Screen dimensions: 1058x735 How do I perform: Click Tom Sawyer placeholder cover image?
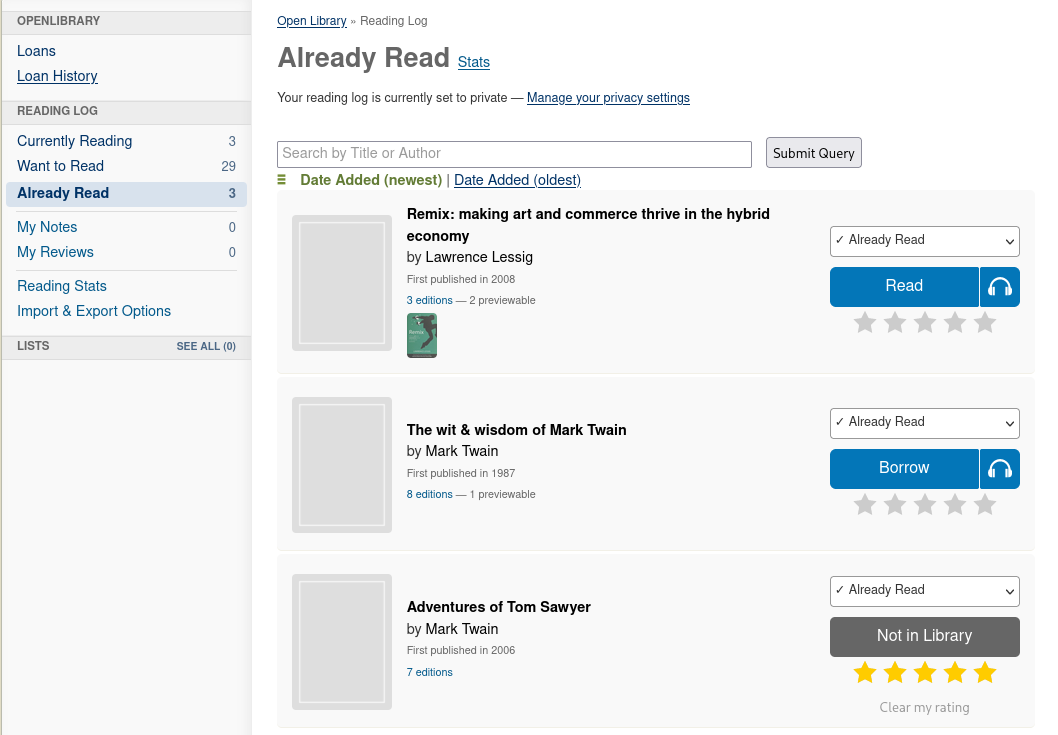pos(342,642)
